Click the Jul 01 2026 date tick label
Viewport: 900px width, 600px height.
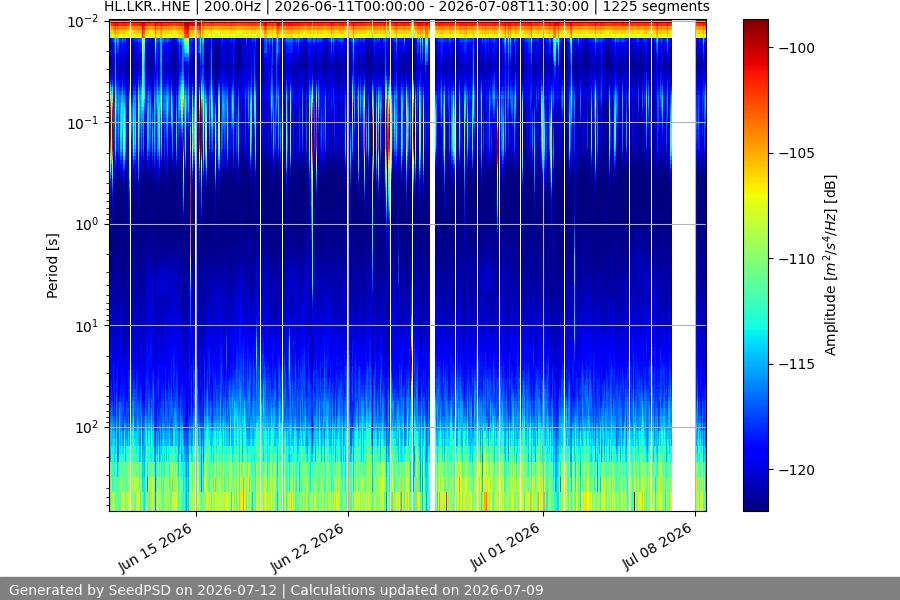505,547
